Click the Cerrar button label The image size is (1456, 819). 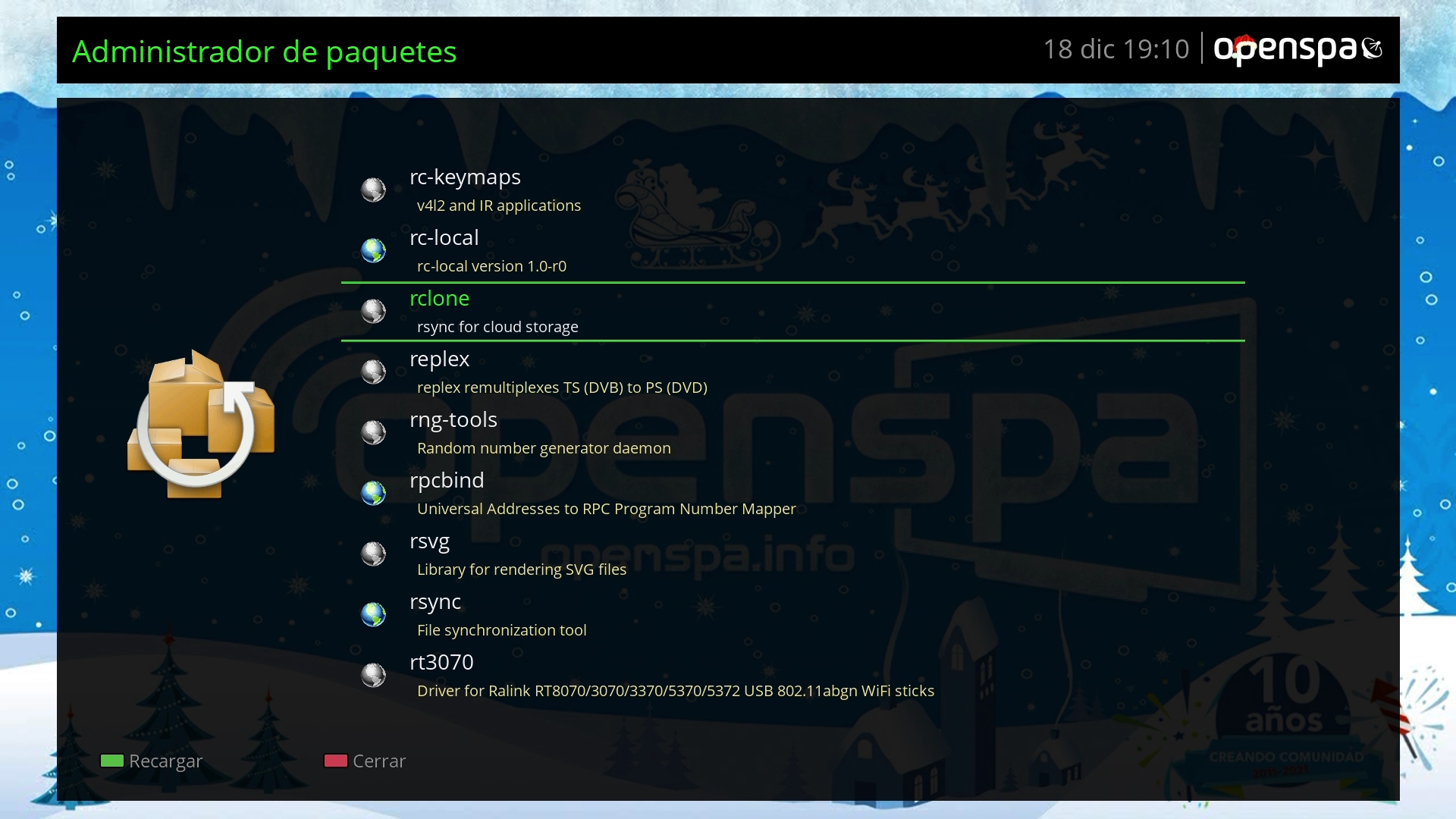379,761
